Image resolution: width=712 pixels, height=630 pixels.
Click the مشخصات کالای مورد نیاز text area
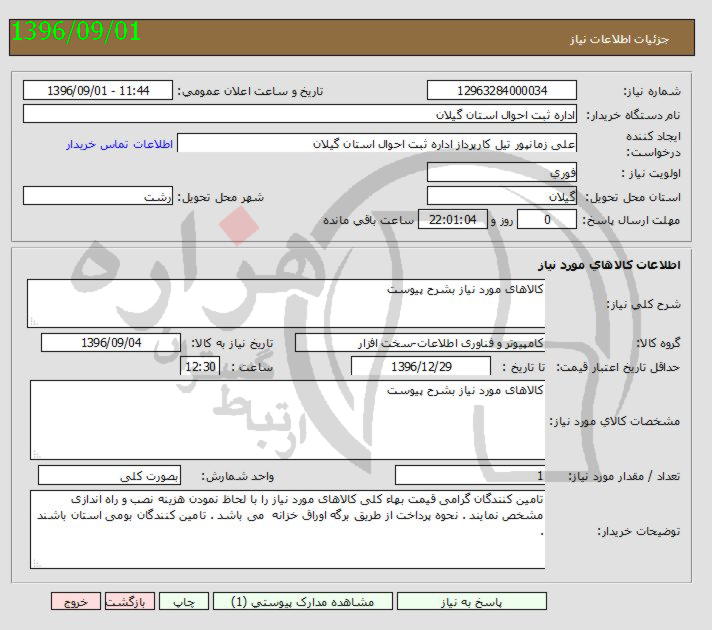click(x=288, y=420)
